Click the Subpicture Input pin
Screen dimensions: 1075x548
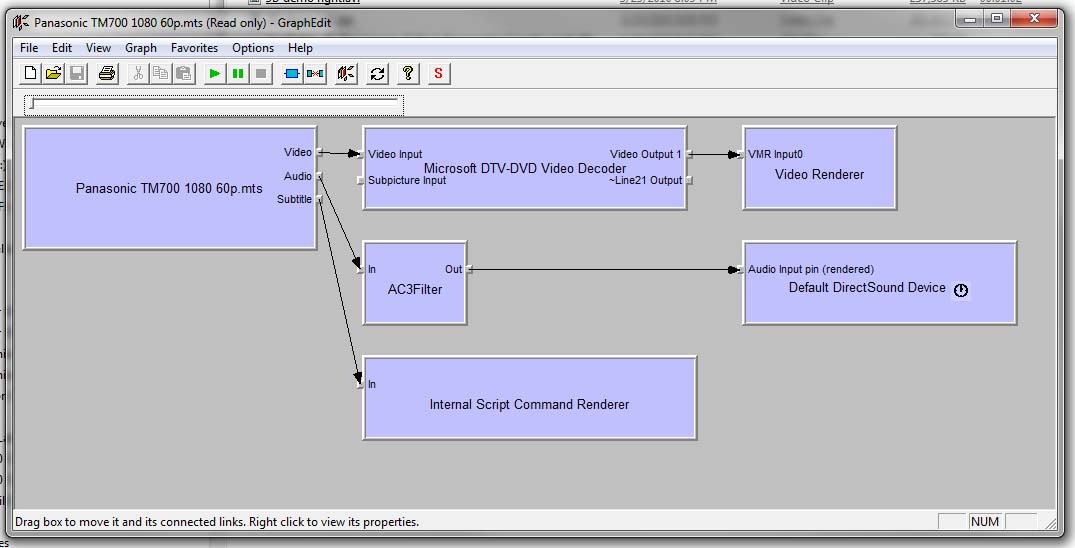(x=361, y=180)
